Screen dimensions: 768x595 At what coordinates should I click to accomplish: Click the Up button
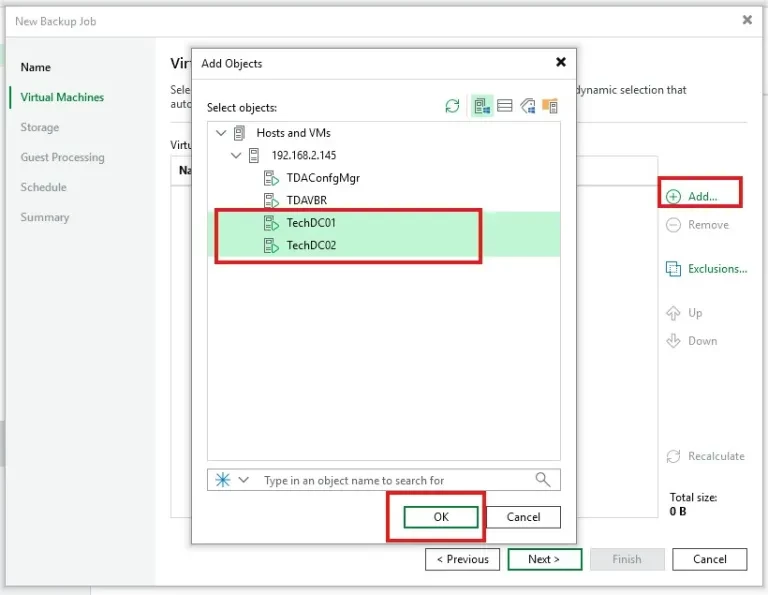pyautogui.click(x=684, y=312)
